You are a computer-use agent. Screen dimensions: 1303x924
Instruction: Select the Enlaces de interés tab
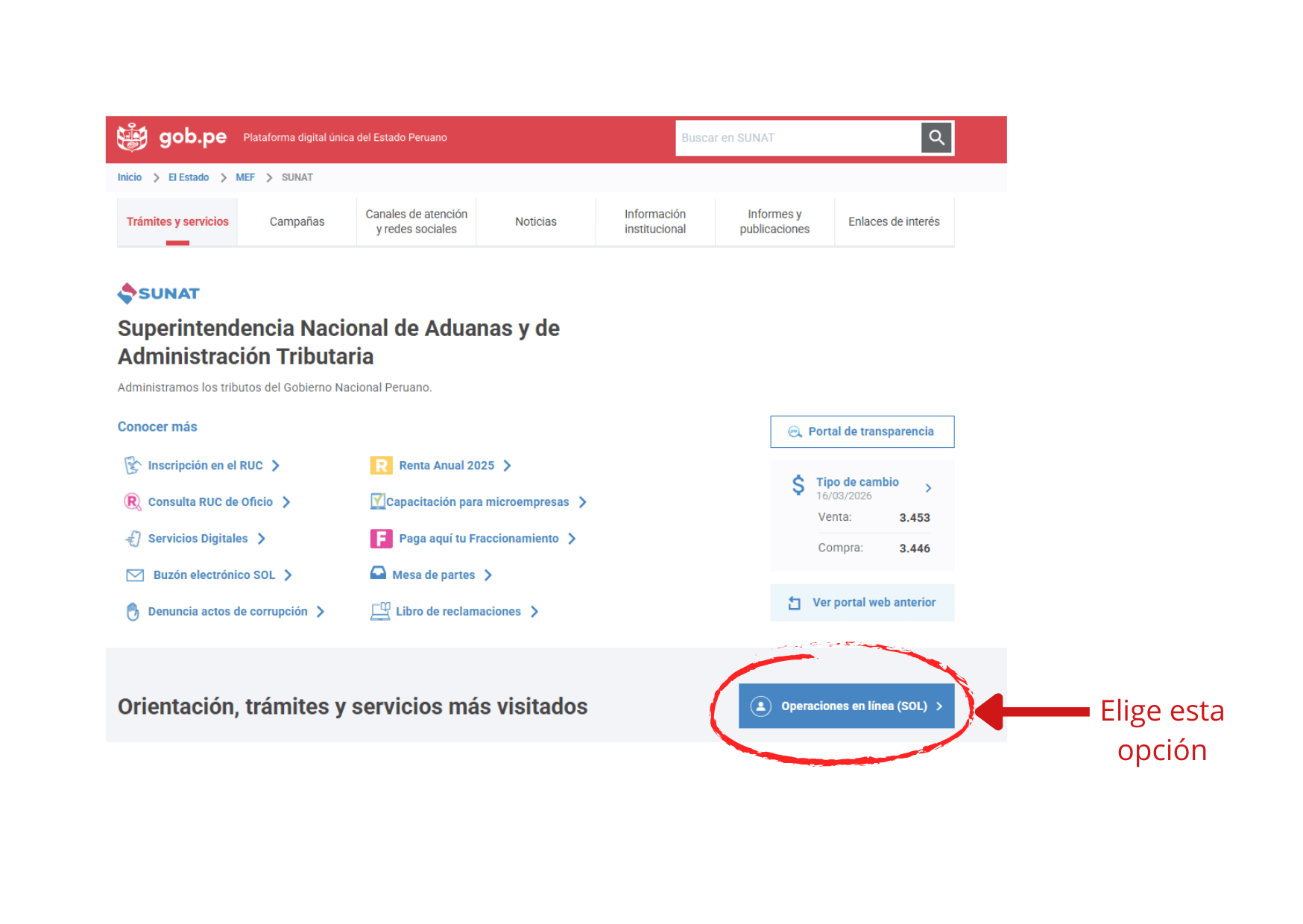[893, 222]
